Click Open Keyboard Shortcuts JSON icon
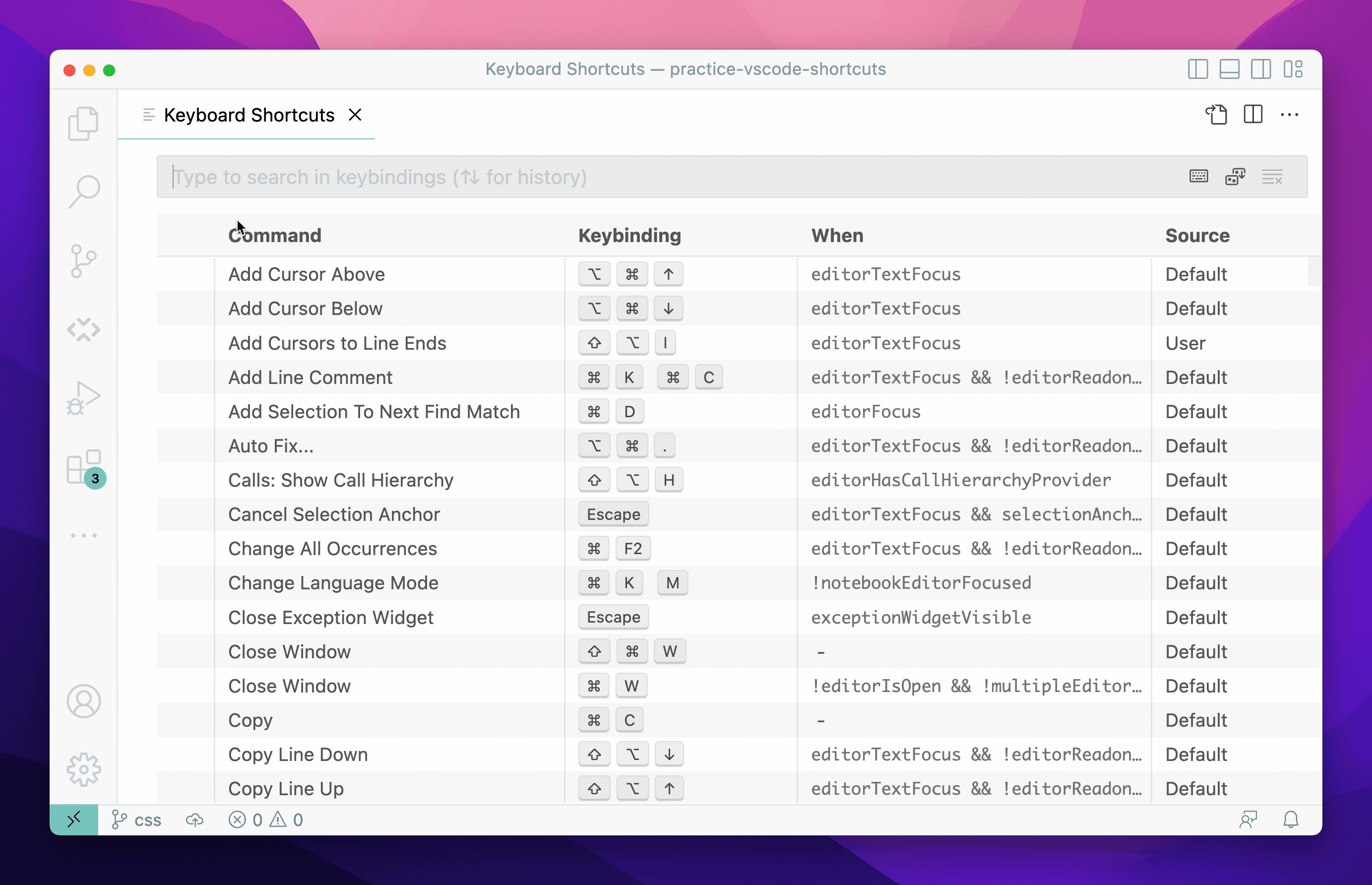 point(1216,115)
